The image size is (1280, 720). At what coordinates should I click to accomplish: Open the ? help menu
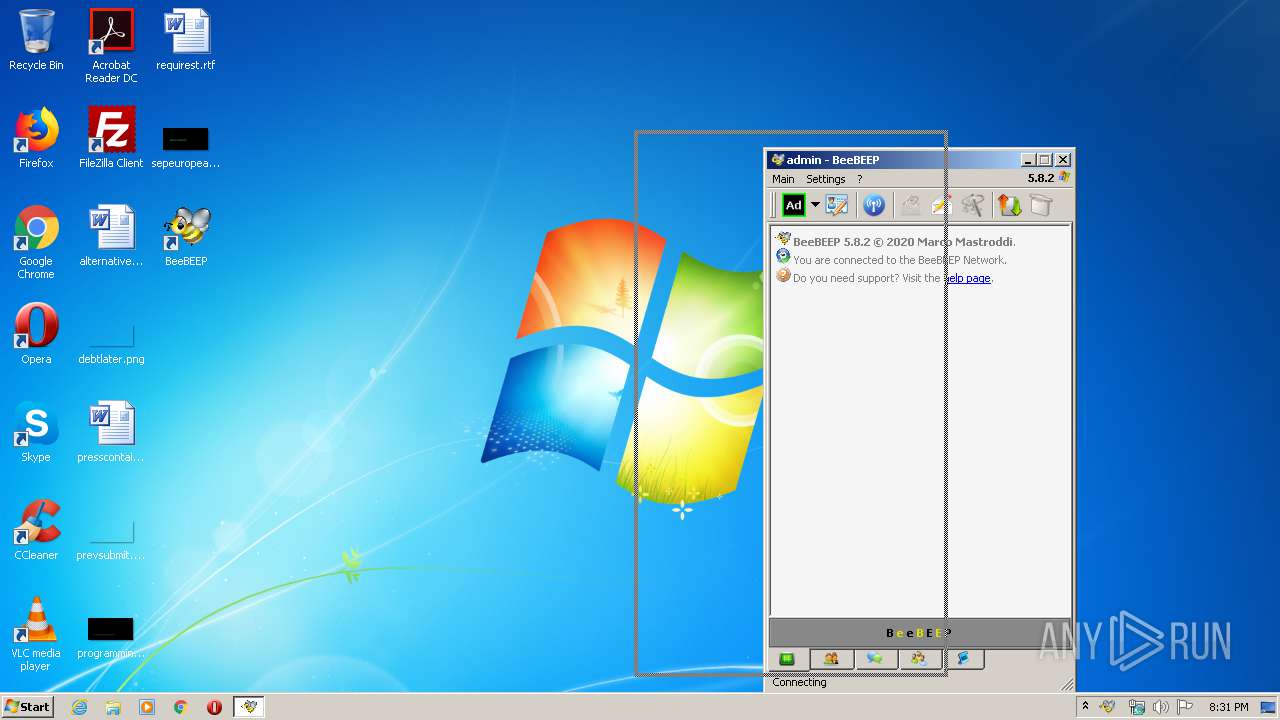[x=859, y=179]
